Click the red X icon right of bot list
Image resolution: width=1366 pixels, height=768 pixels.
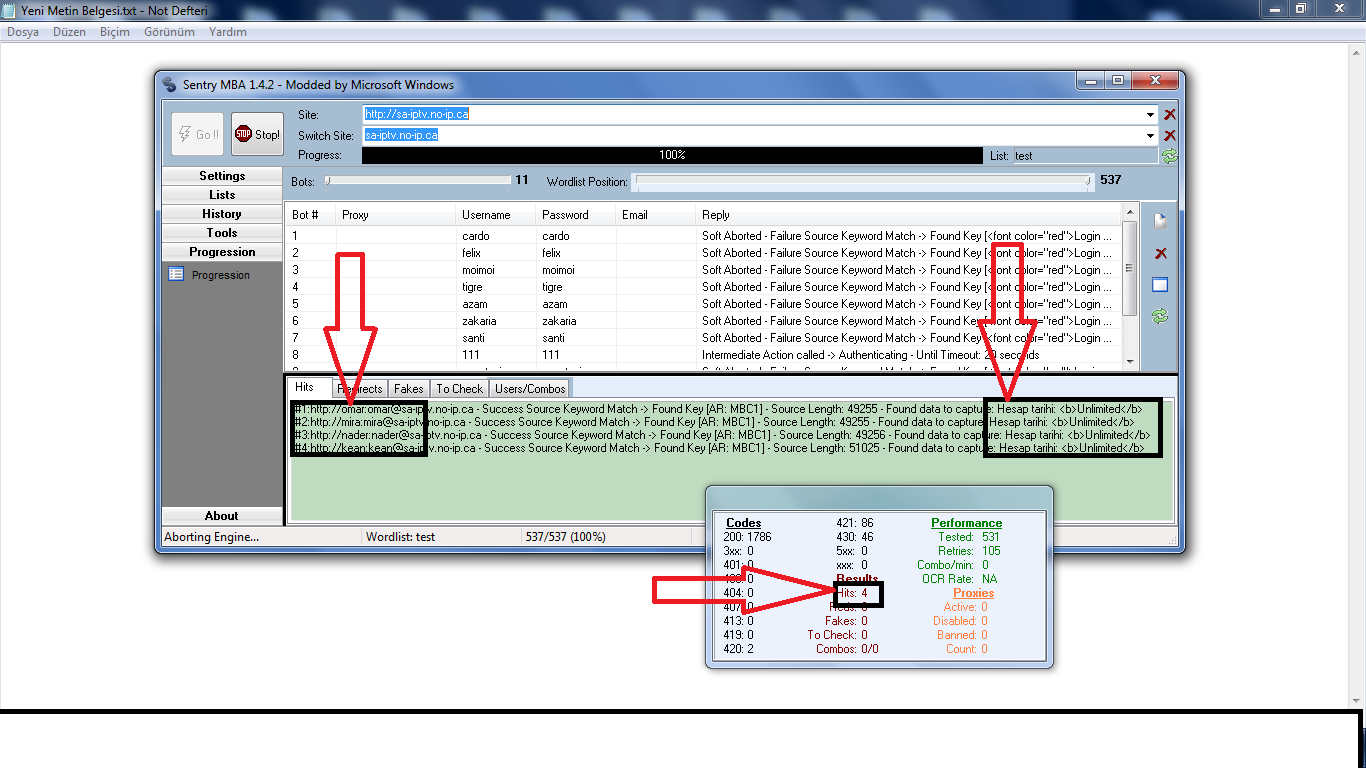[x=1160, y=254]
